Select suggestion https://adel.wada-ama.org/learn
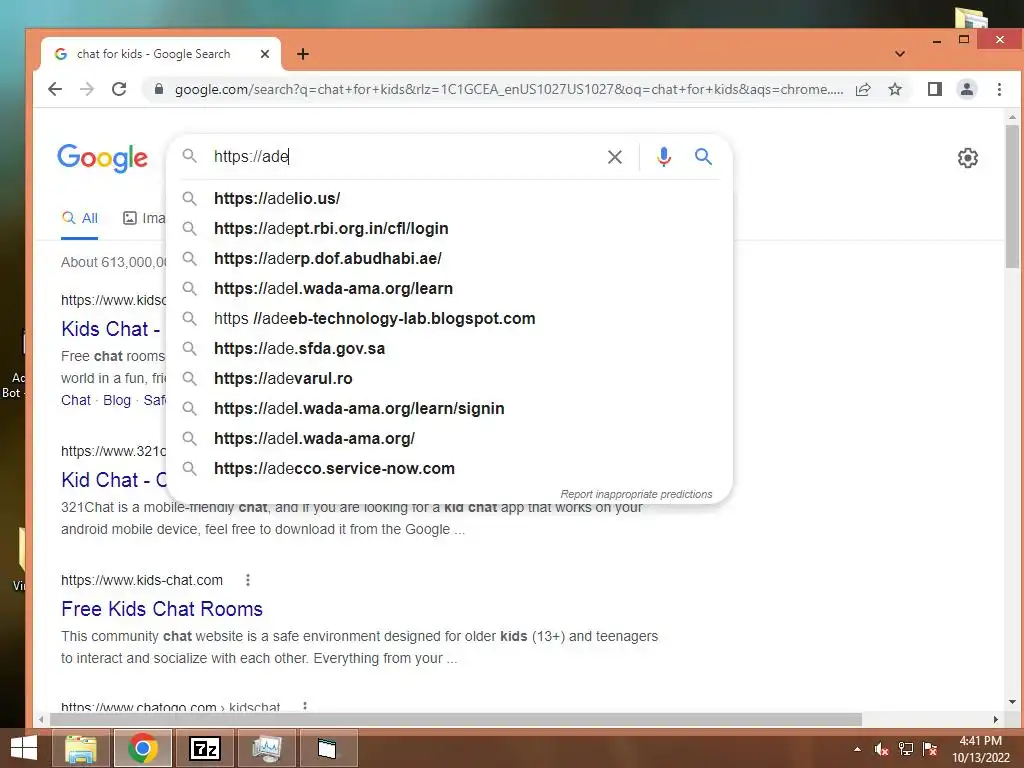Image resolution: width=1024 pixels, height=768 pixels. tap(449, 289)
